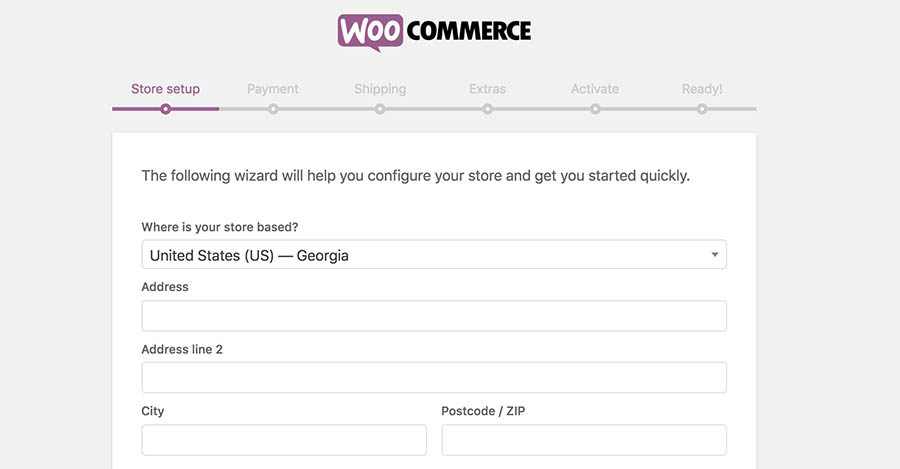Click the Activate step circle marker
Image resolution: width=900 pixels, height=469 pixels.
(x=595, y=109)
